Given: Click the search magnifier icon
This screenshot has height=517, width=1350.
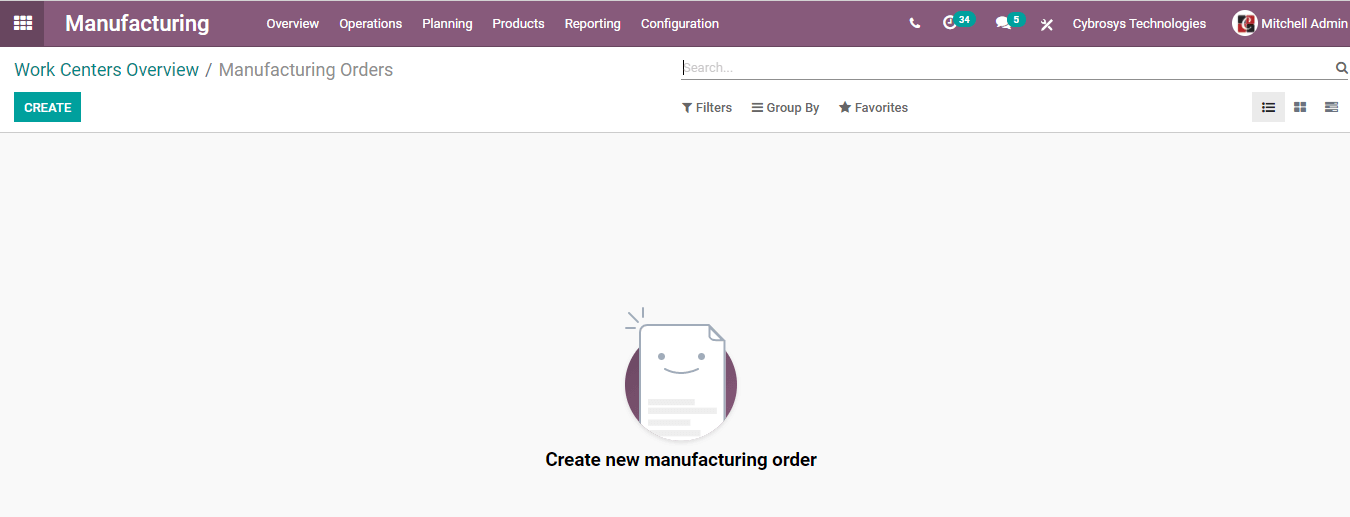Looking at the screenshot, I should (x=1342, y=68).
